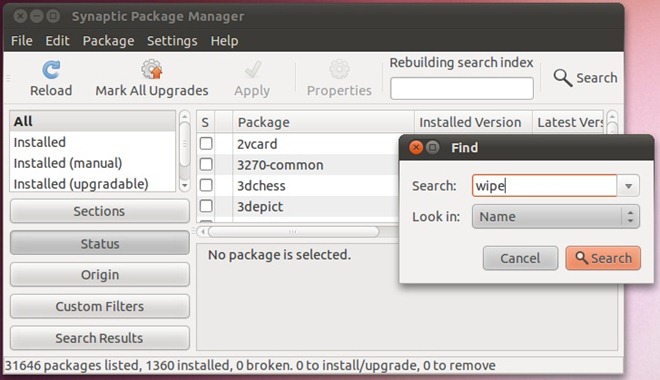Minimize the Synaptic Package Manager window
Viewport: 660px width, 380px height.
[x=37, y=16]
